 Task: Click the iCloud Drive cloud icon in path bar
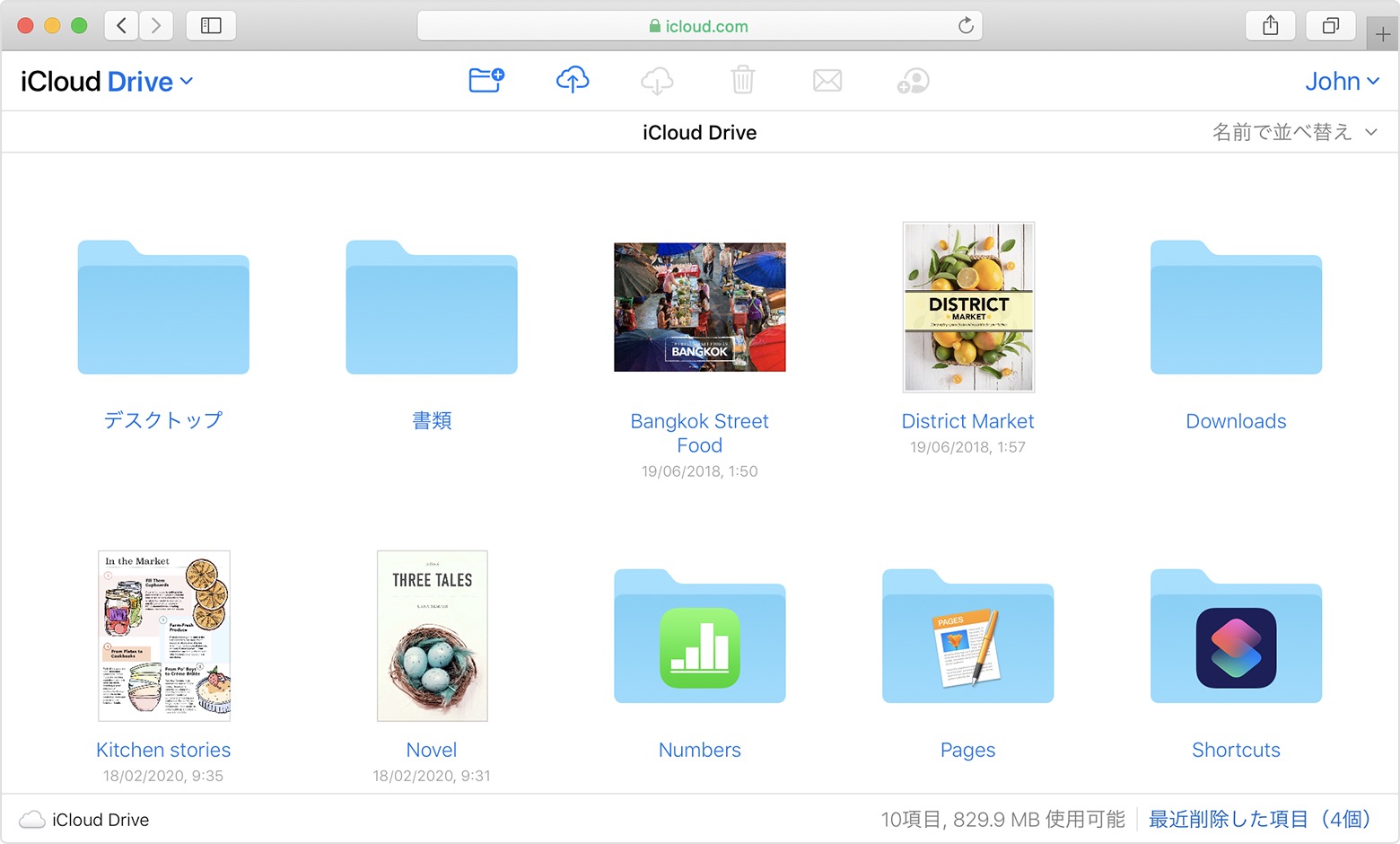click(x=32, y=819)
